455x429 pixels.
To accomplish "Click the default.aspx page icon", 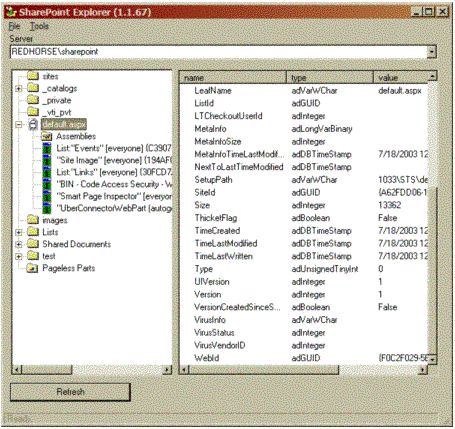I will (33, 124).
